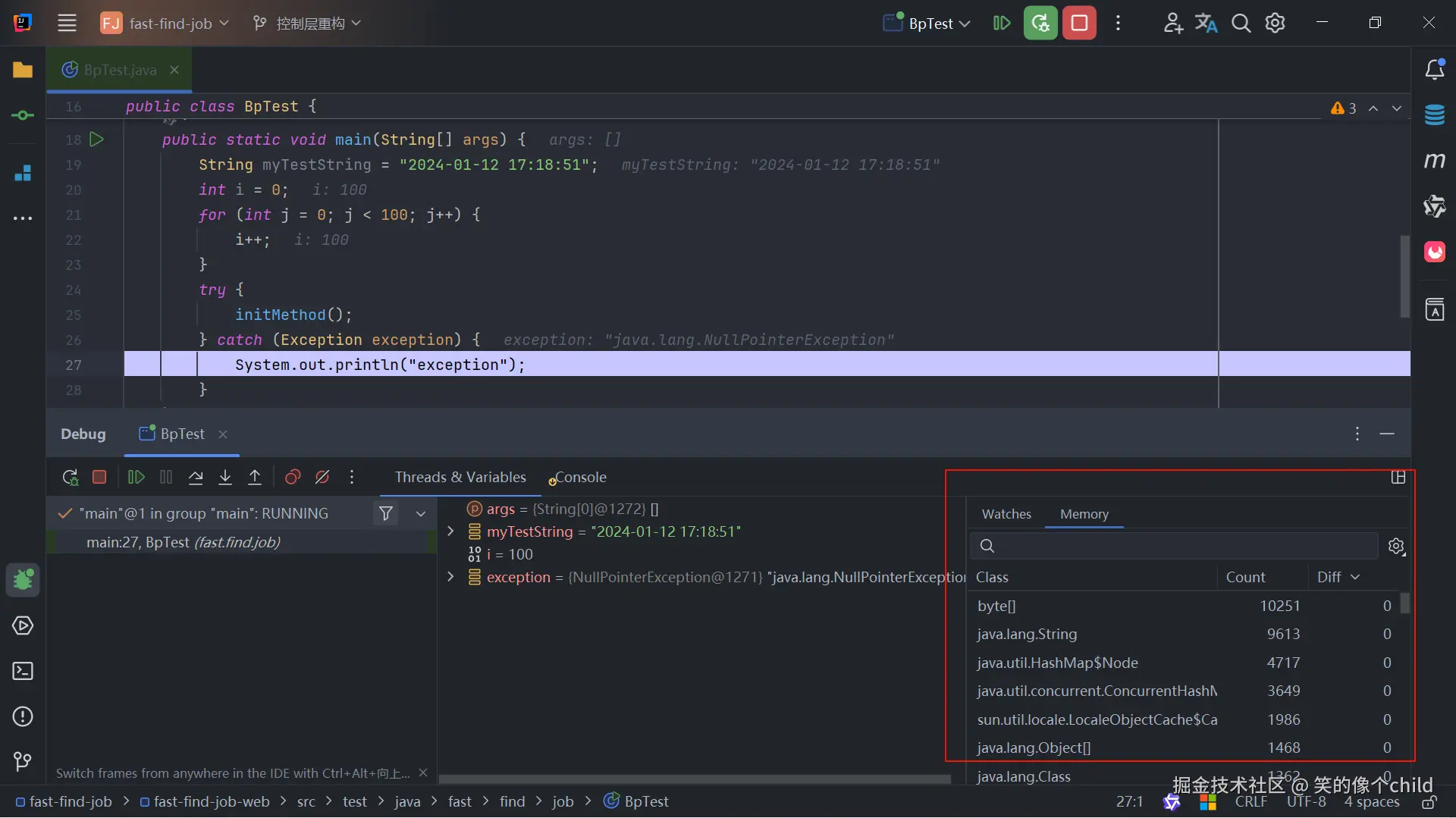Open the fast-find-job project dropdown

(x=165, y=24)
